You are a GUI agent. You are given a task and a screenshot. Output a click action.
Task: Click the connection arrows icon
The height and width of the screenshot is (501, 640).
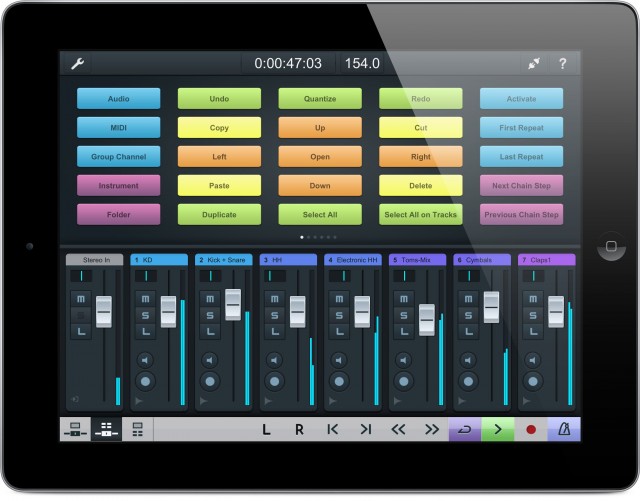coord(534,64)
